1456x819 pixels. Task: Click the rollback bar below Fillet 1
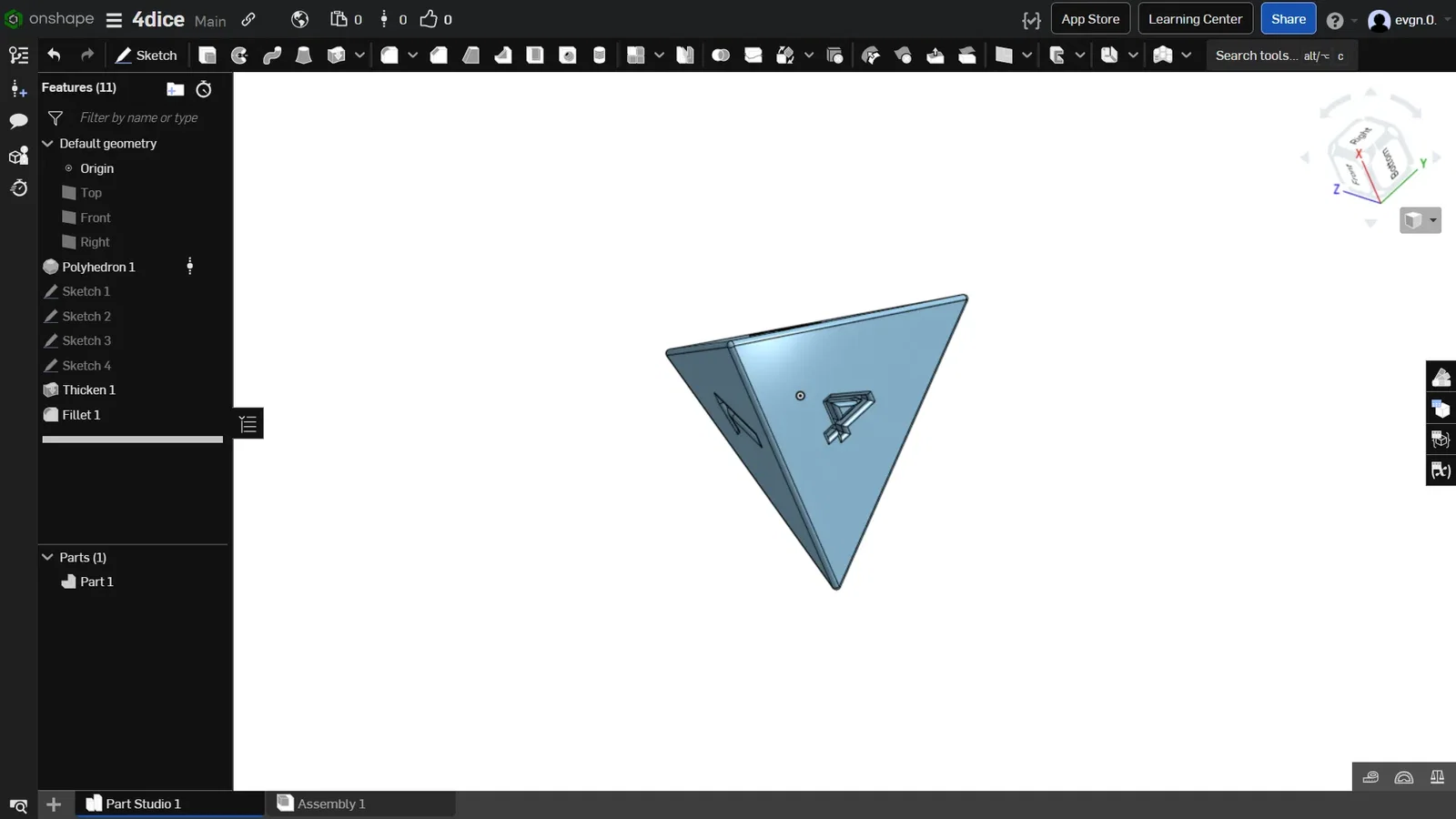[133, 440]
